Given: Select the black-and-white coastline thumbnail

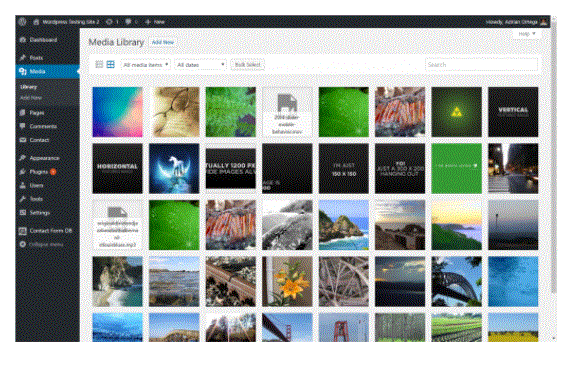Looking at the screenshot, I should click(287, 225).
